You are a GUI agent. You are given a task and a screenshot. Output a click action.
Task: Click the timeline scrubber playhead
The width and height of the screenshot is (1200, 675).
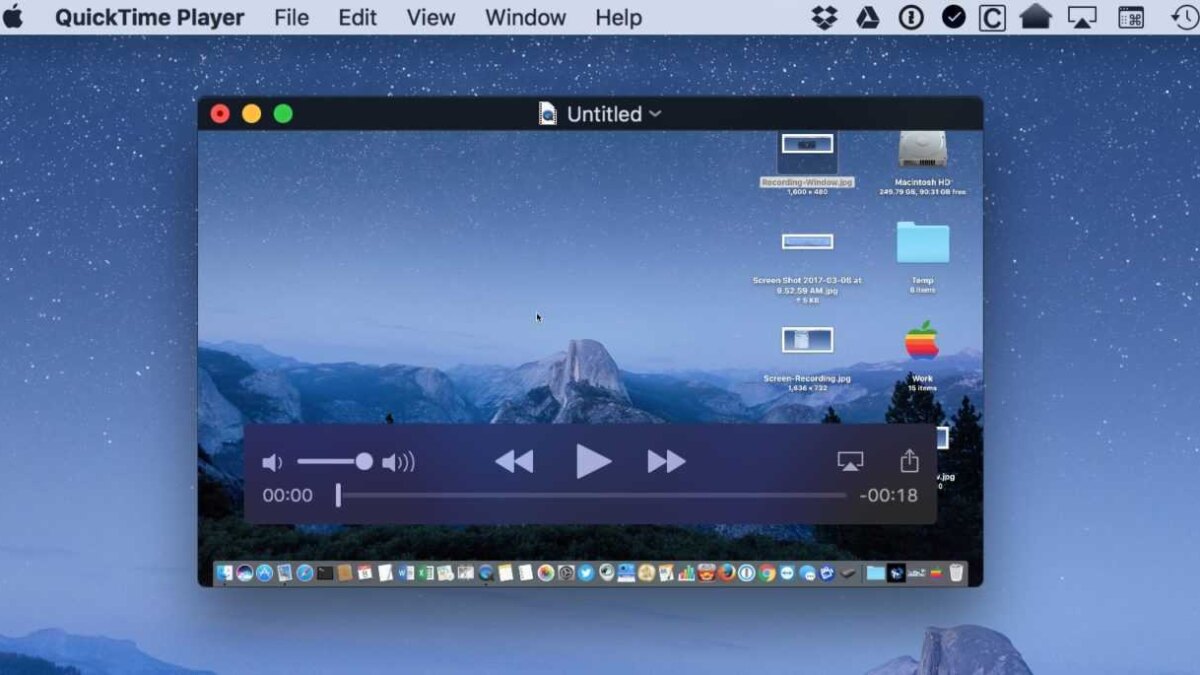337,495
